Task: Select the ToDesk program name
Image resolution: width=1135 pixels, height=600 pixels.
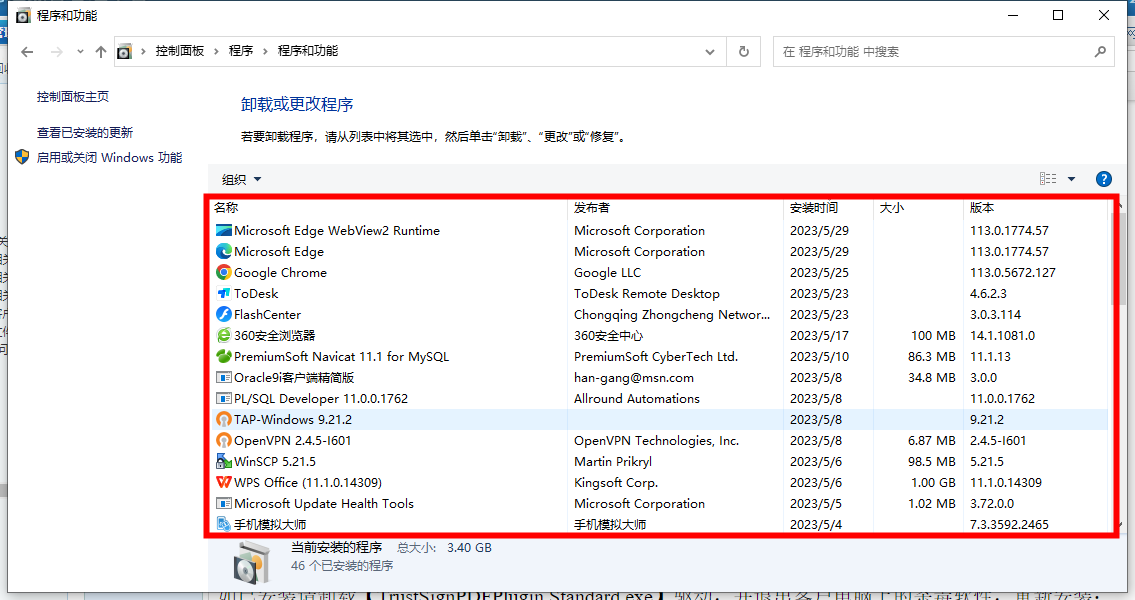Action: click(256, 294)
